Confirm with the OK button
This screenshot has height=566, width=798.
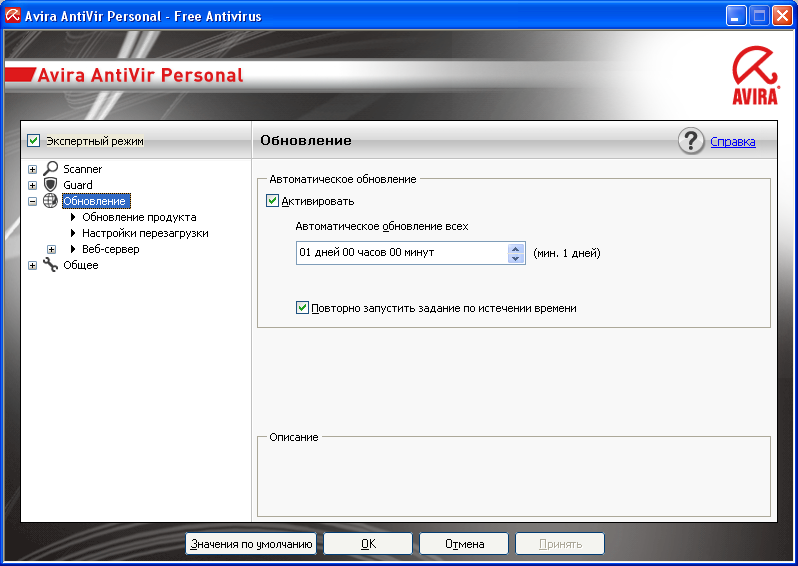coord(368,544)
